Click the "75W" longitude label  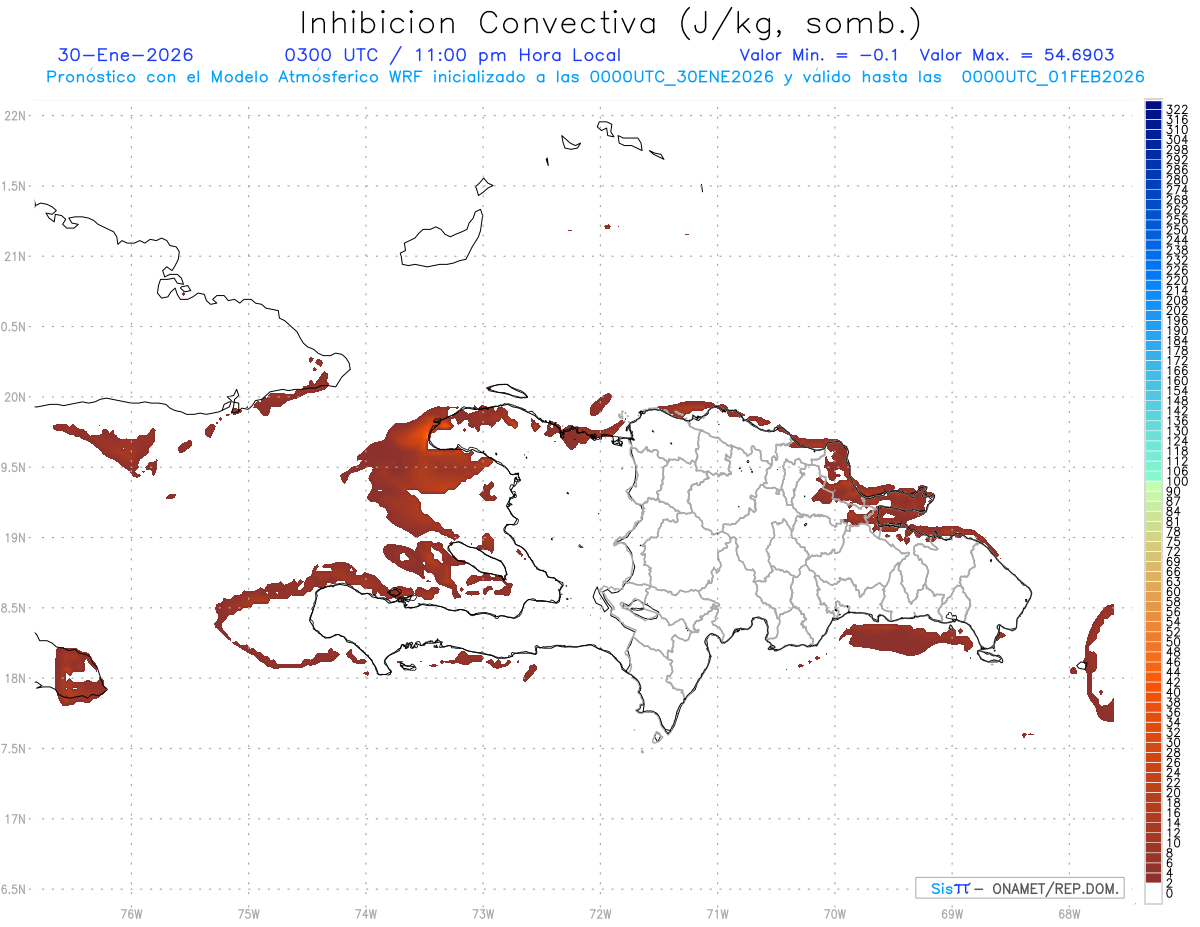pos(248,913)
